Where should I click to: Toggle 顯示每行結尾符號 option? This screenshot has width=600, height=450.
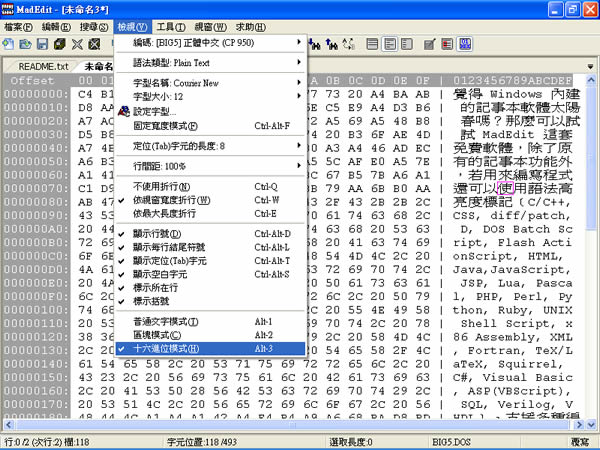(x=210, y=247)
